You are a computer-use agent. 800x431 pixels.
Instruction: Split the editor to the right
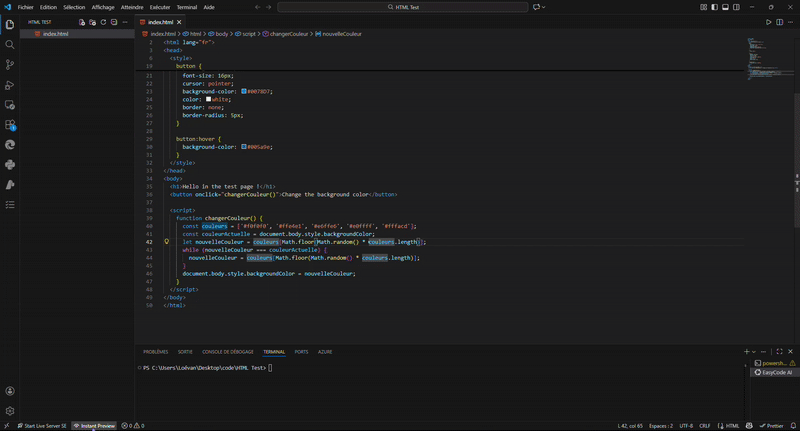point(780,22)
